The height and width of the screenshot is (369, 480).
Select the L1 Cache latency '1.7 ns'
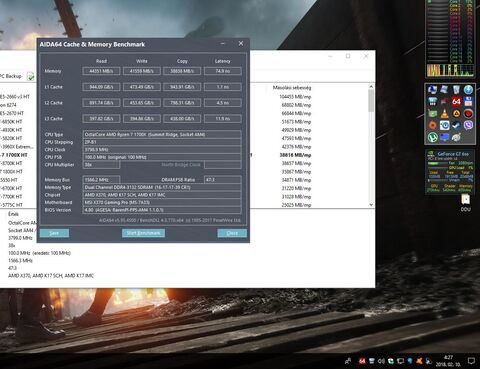click(x=223, y=87)
